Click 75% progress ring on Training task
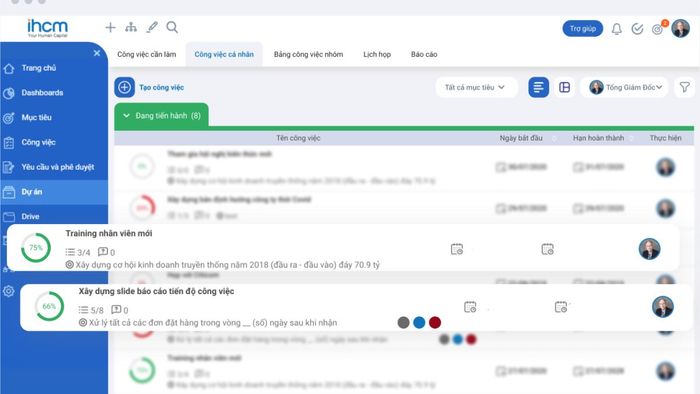 click(36, 248)
